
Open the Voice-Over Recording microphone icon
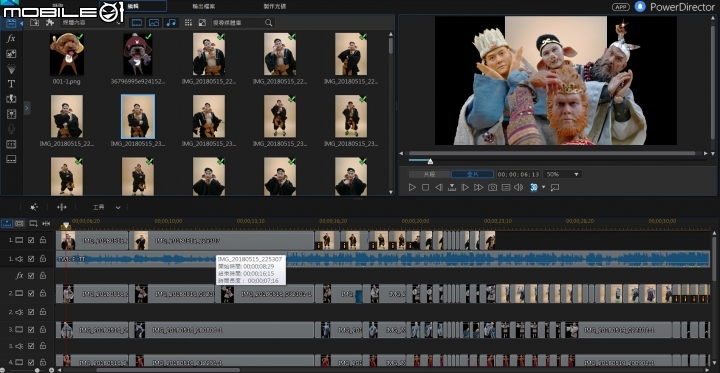coord(11,129)
